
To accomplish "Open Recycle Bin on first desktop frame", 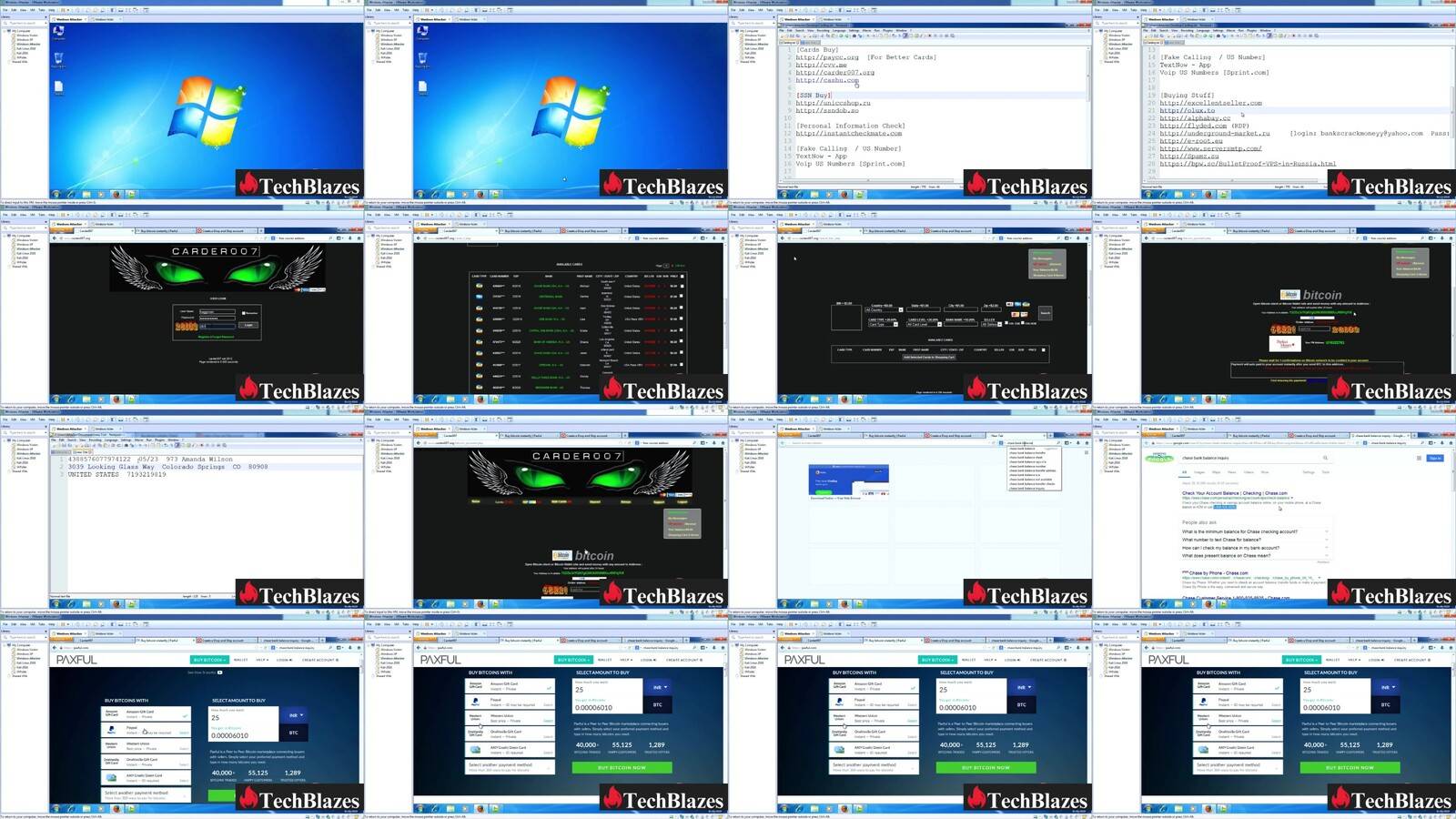I will point(58,59).
